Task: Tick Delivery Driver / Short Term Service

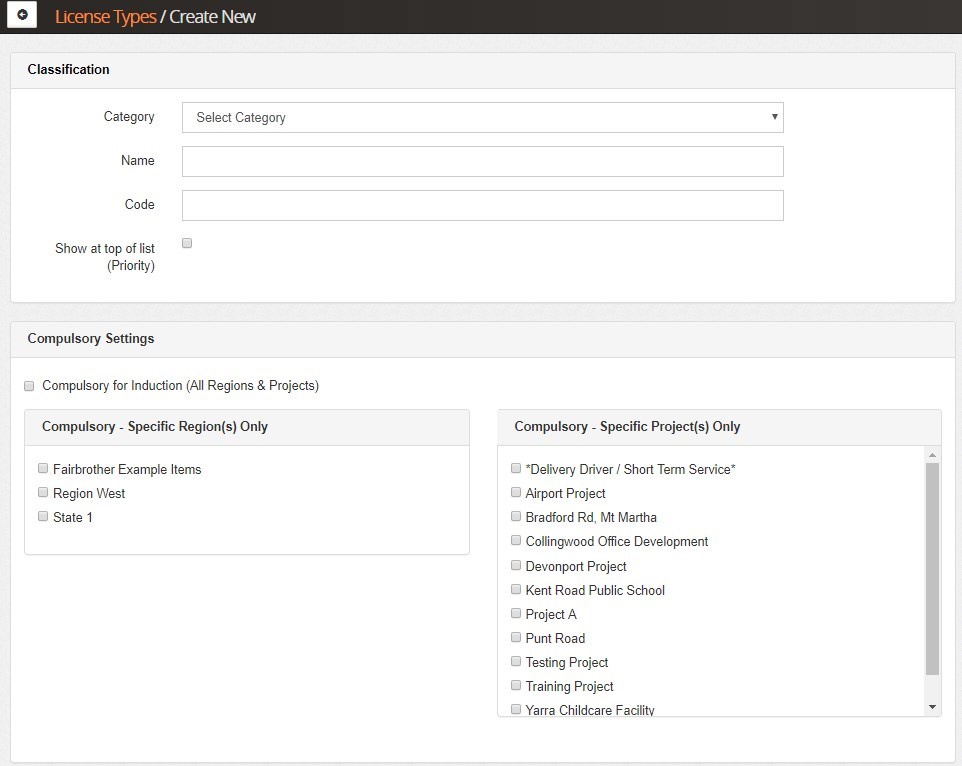Action: [x=516, y=468]
